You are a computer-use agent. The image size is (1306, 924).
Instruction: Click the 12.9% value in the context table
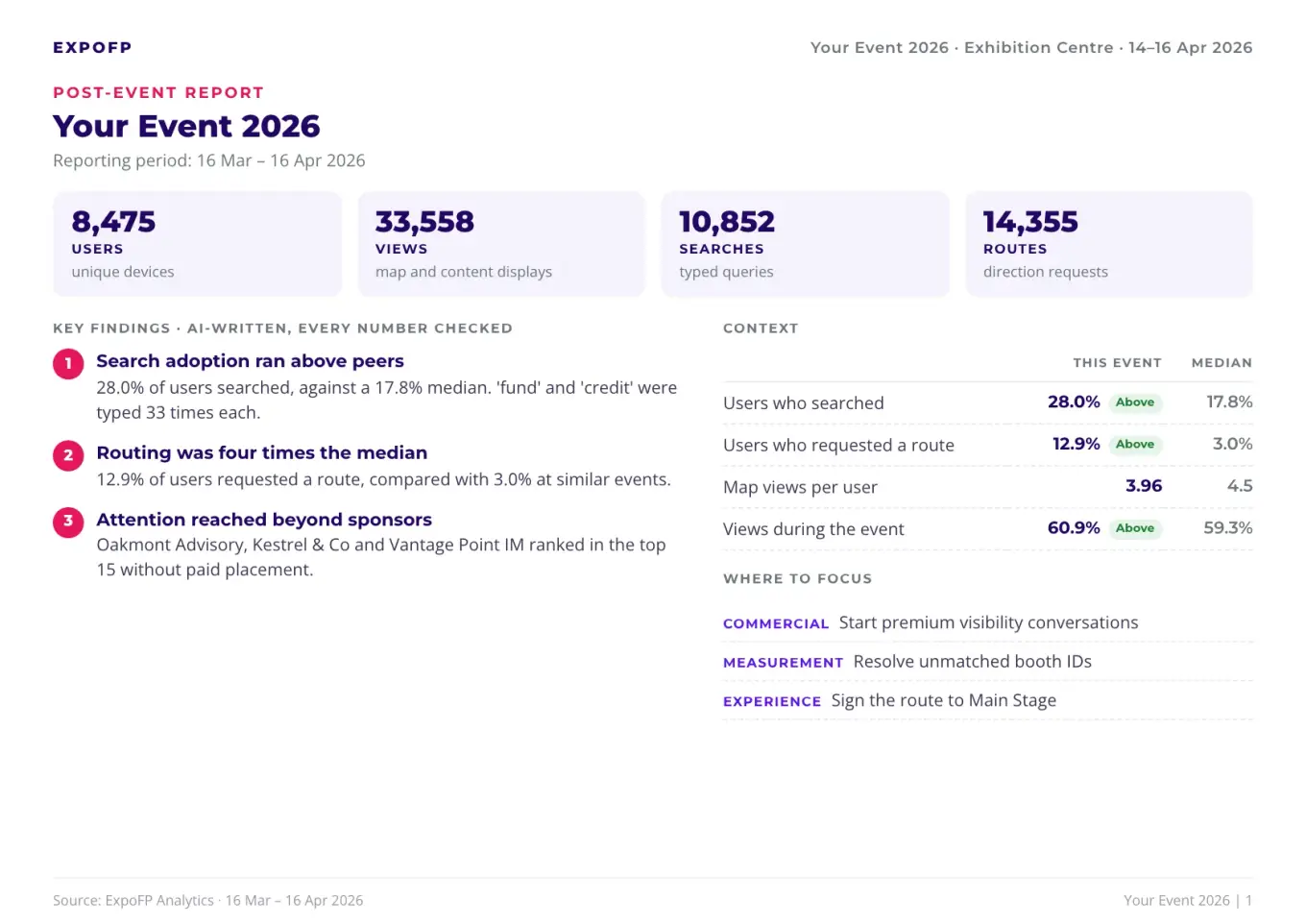[1076, 444]
